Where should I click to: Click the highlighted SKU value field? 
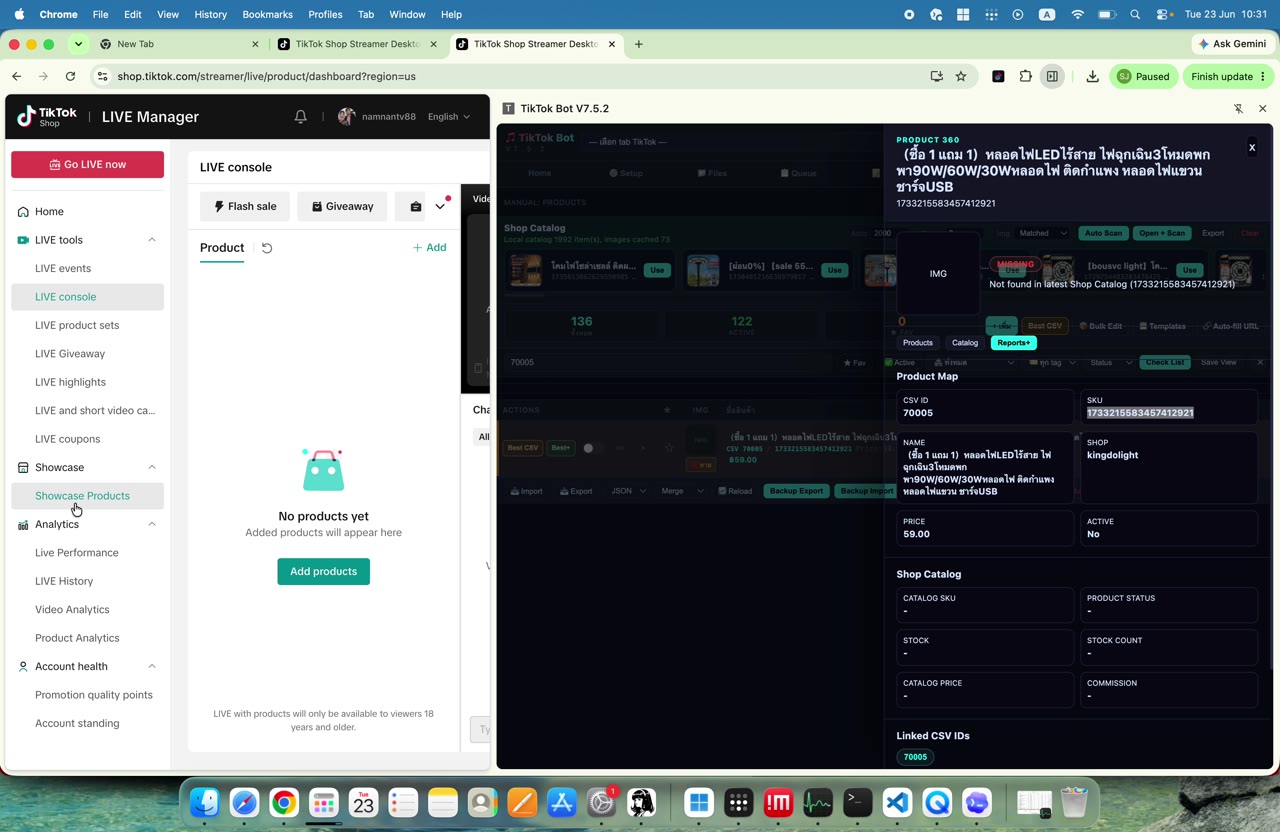click(1140, 413)
